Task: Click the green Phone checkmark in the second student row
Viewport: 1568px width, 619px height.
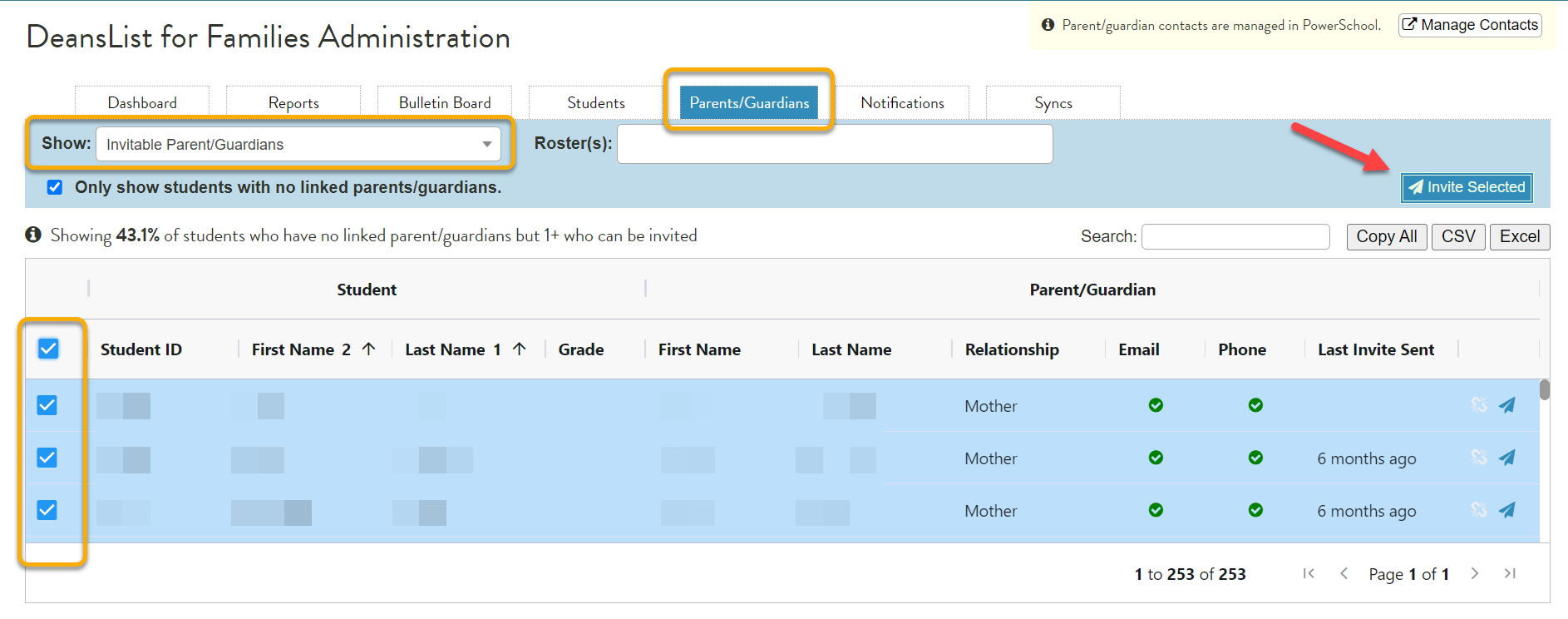Action: tap(1255, 458)
